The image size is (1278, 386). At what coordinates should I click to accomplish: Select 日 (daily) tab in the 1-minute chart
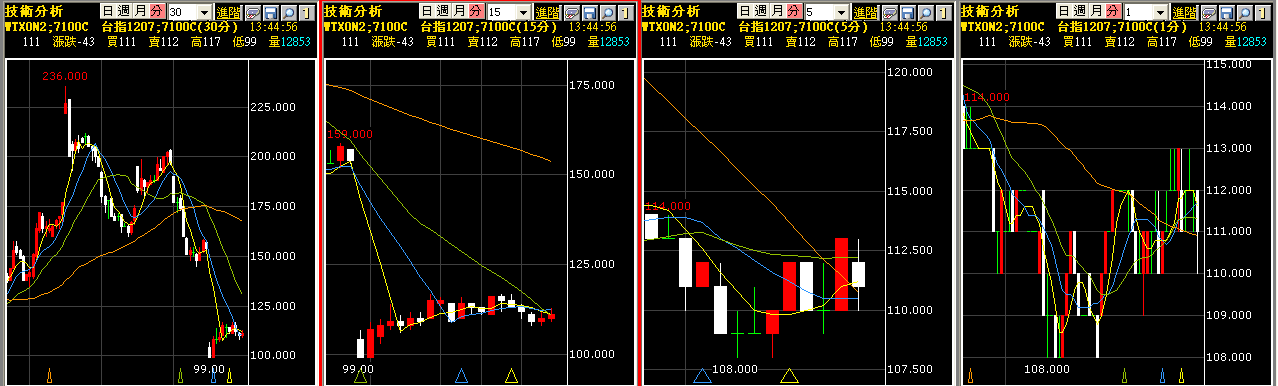1065,11
